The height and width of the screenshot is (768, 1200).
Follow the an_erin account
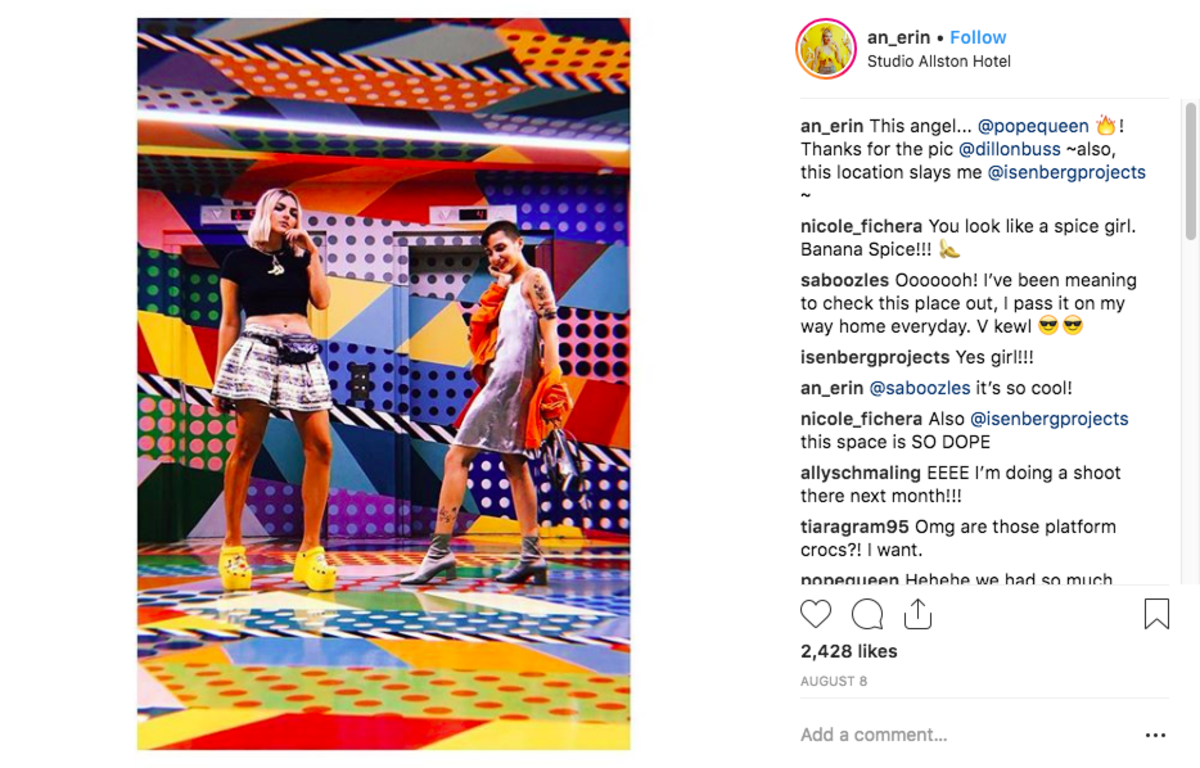977,37
